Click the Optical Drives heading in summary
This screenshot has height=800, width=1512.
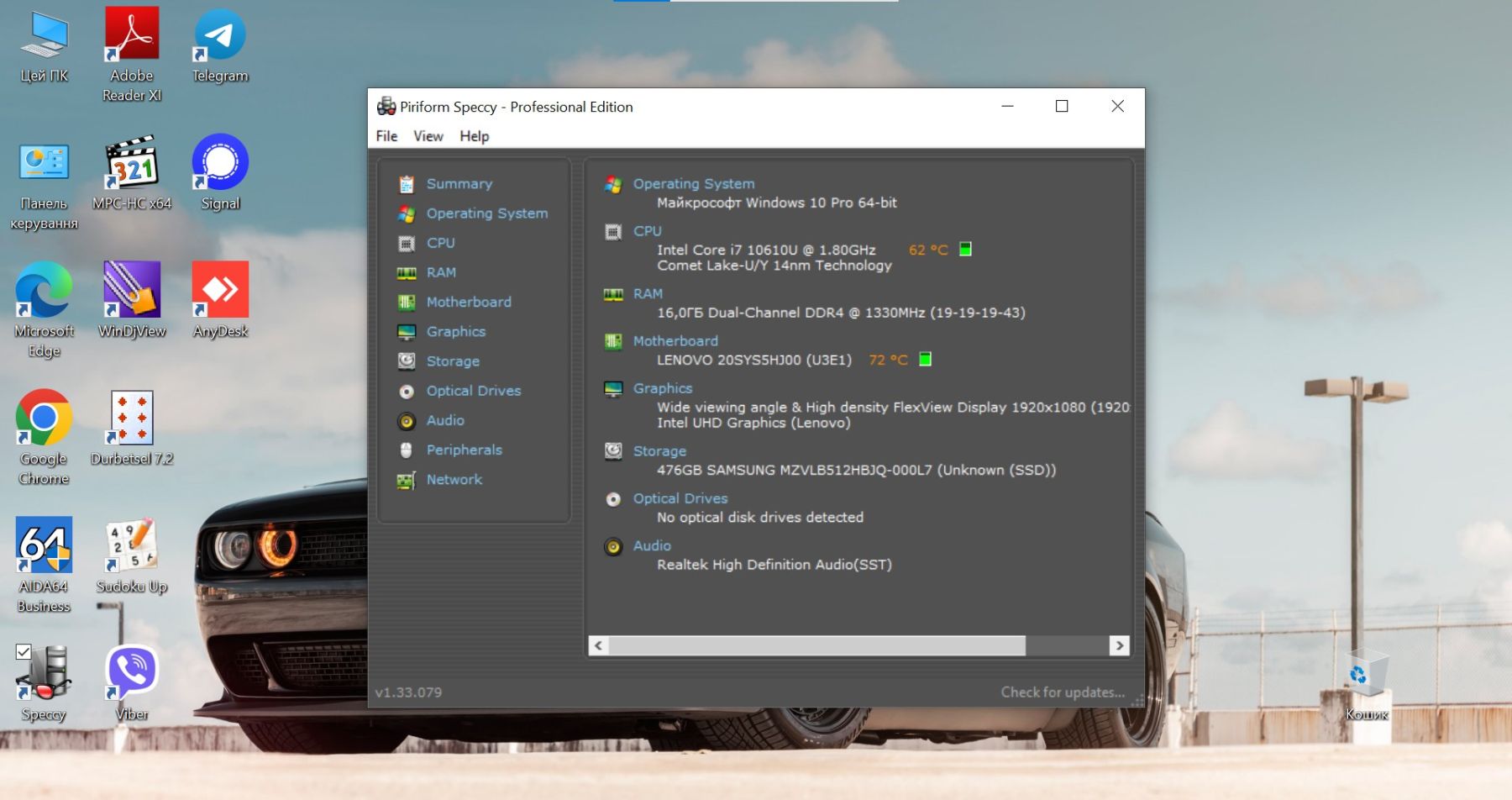(x=680, y=498)
